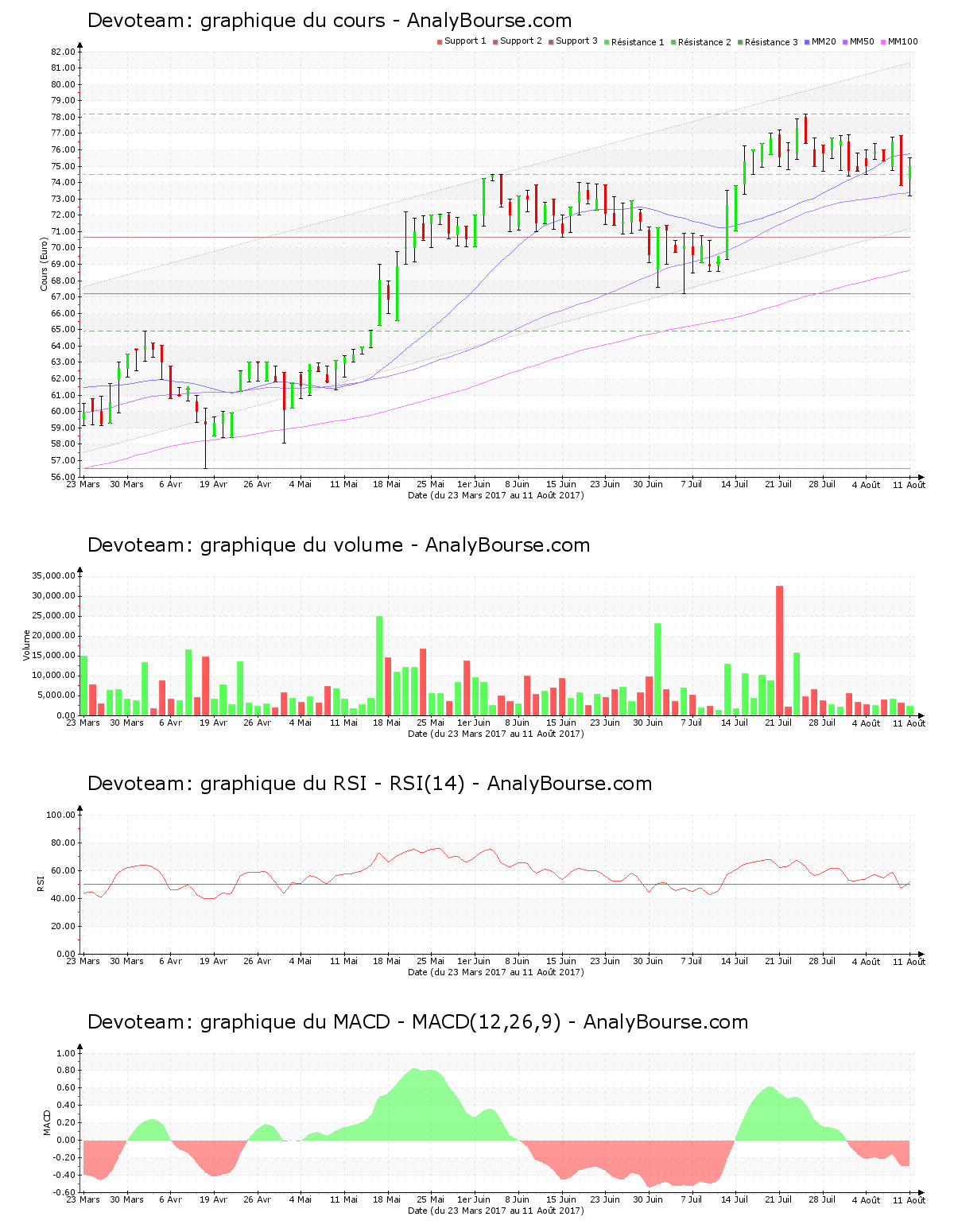Click the tallest red volume bar near 21 Juil
954x1232 pixels.
coord(779,650)
